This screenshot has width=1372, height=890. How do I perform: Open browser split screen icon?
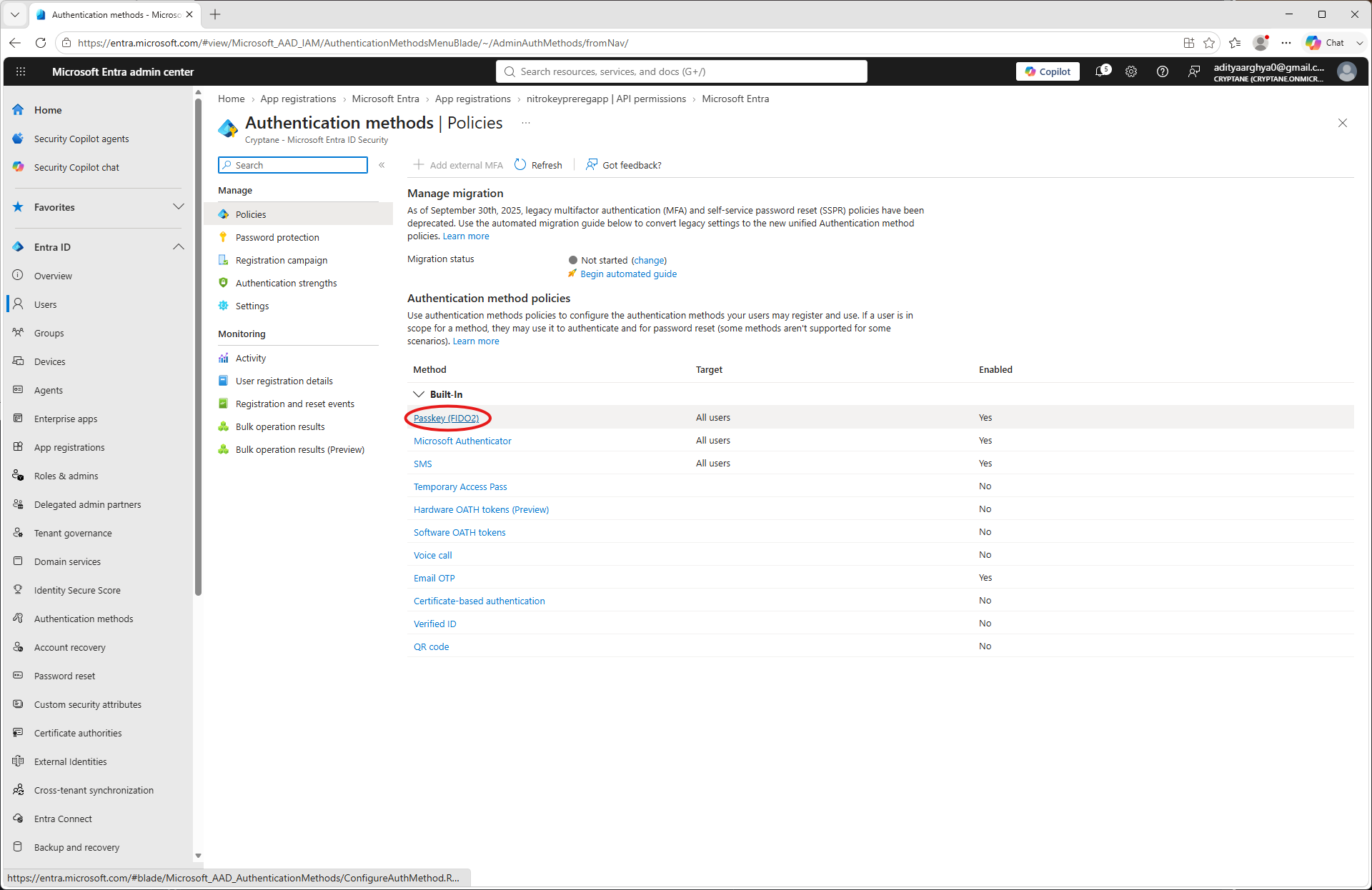point(1189,43)
